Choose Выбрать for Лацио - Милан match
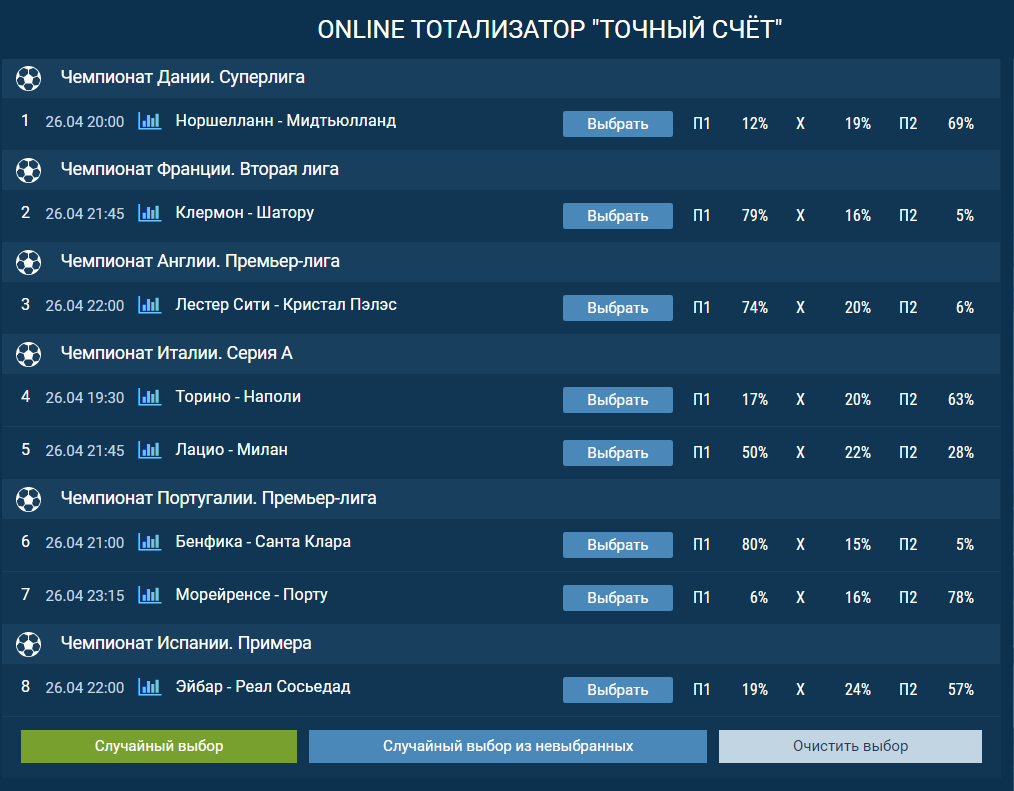 [x=617, y=452]
